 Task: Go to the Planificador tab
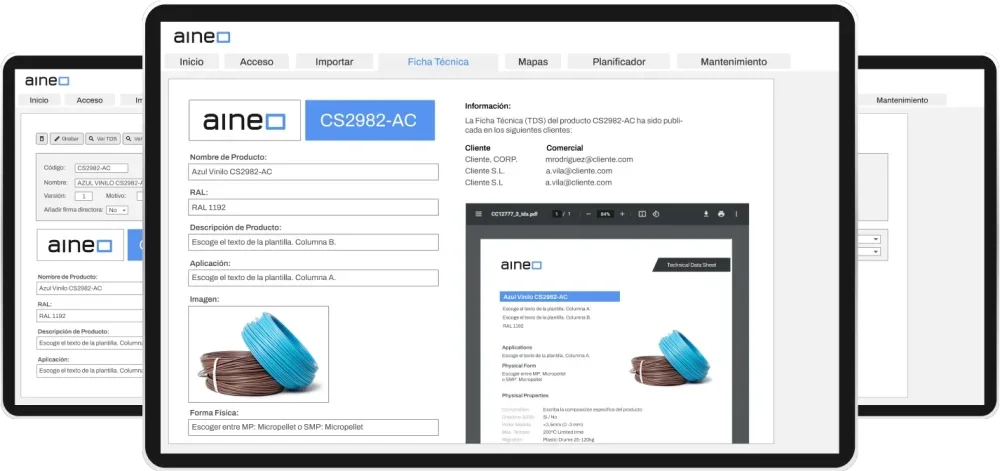click(x=619, y=62)
